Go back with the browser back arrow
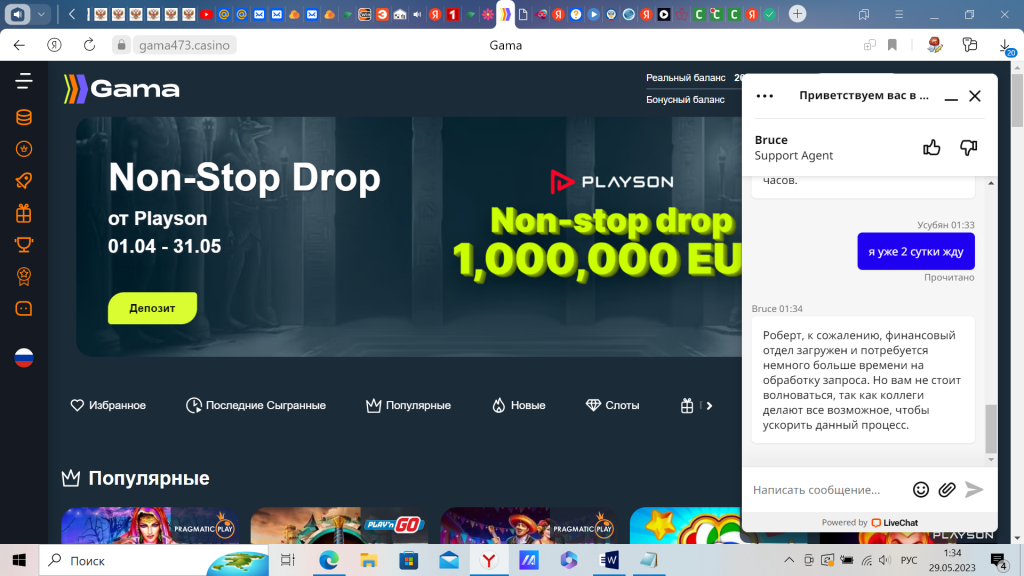 click(19, 45)
